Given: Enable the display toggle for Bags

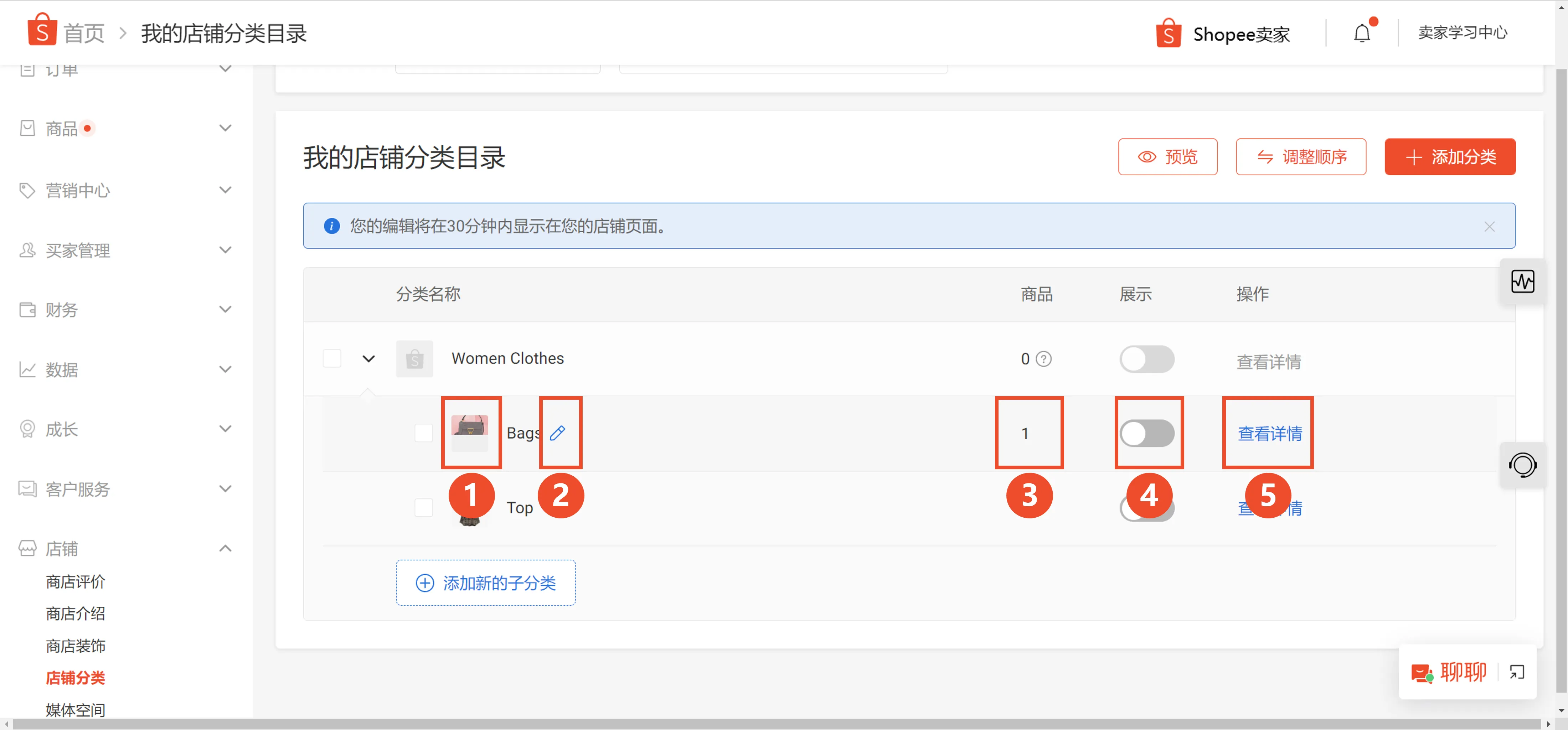Looking at the screenshot, I should click(1148, 433).
